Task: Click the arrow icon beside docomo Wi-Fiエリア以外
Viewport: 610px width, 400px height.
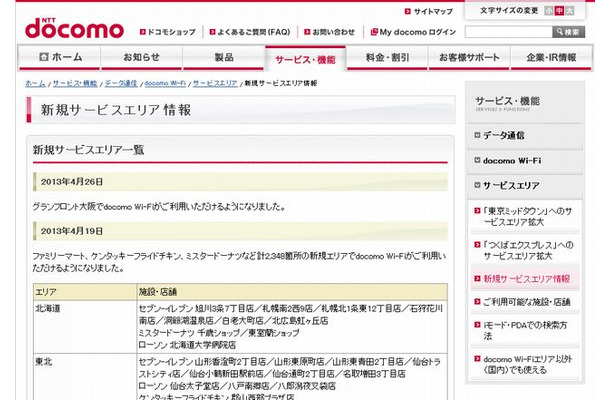Action: coord(477,359)
